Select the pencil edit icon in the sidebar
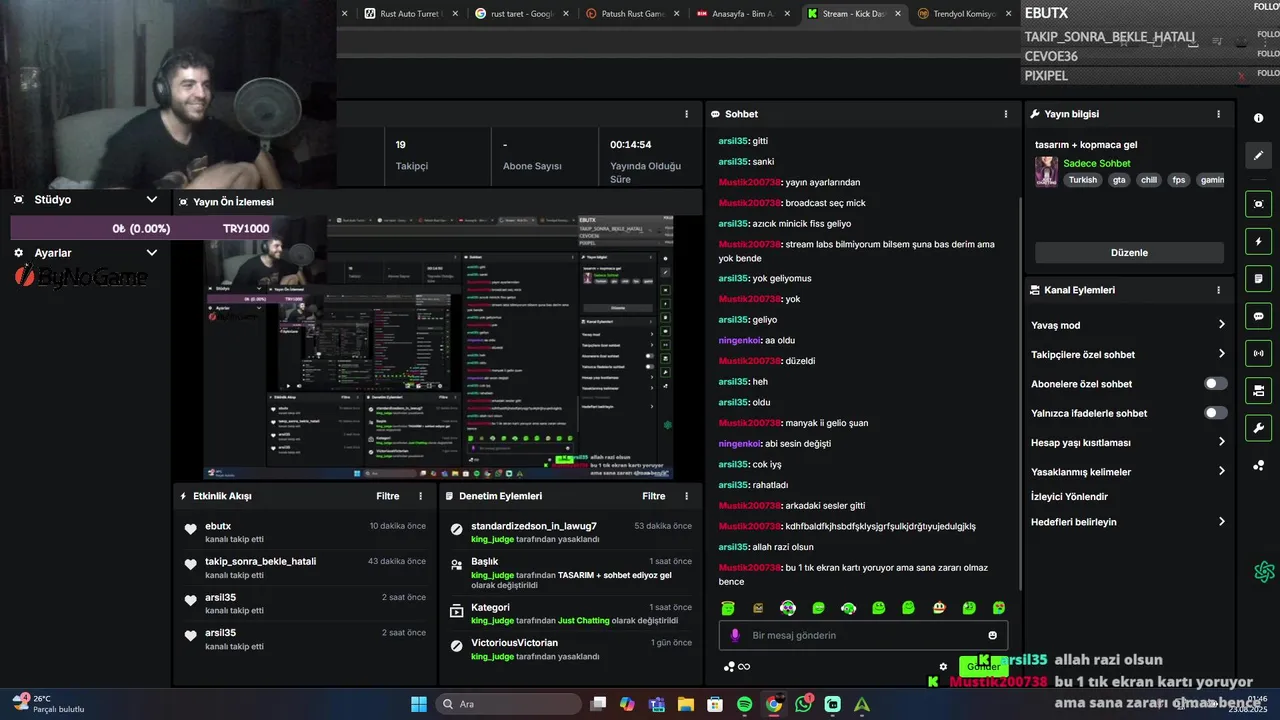This screenshot has width=1280, height=720. 1258,155
